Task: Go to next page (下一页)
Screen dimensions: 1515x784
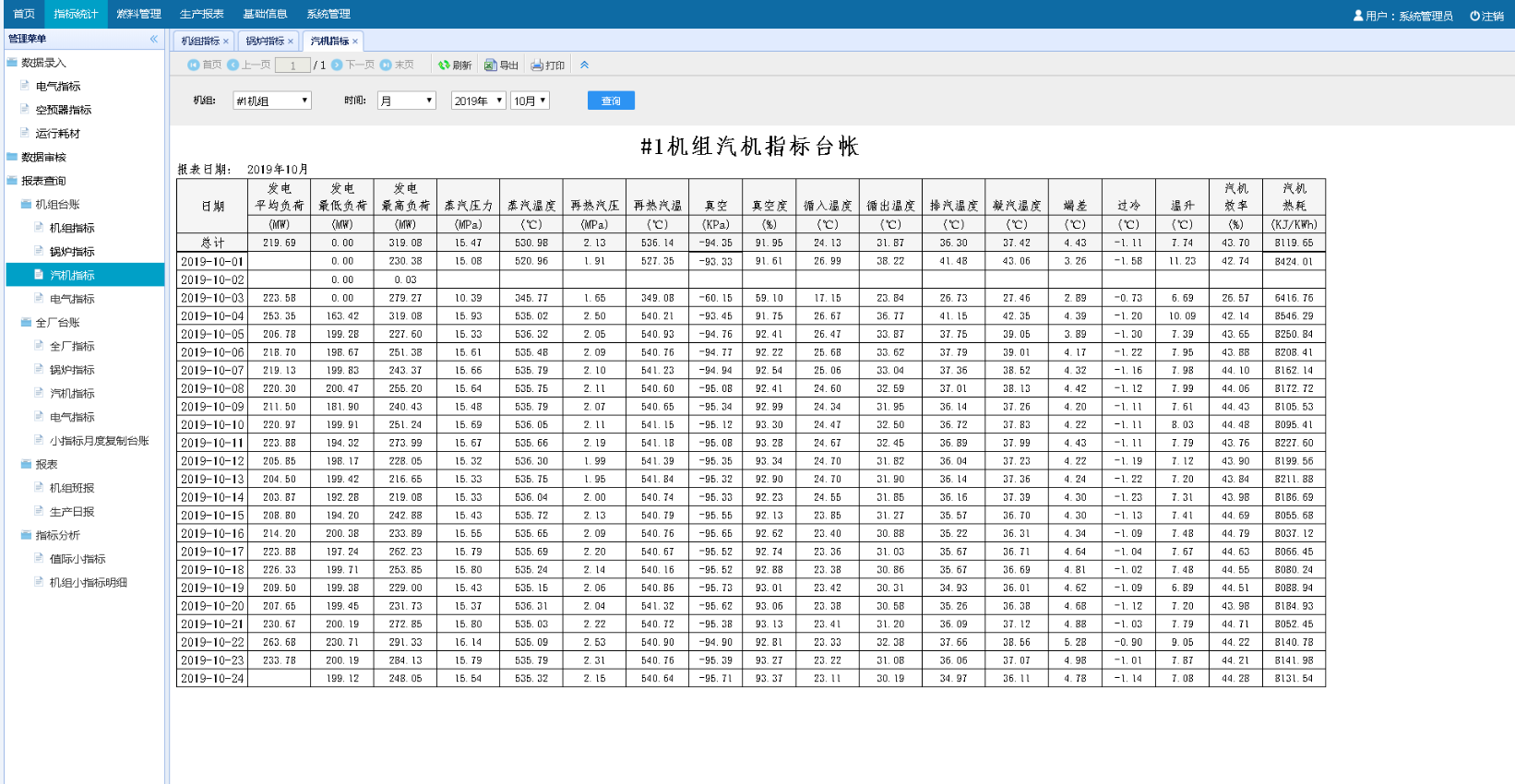Action: [353, 65]
